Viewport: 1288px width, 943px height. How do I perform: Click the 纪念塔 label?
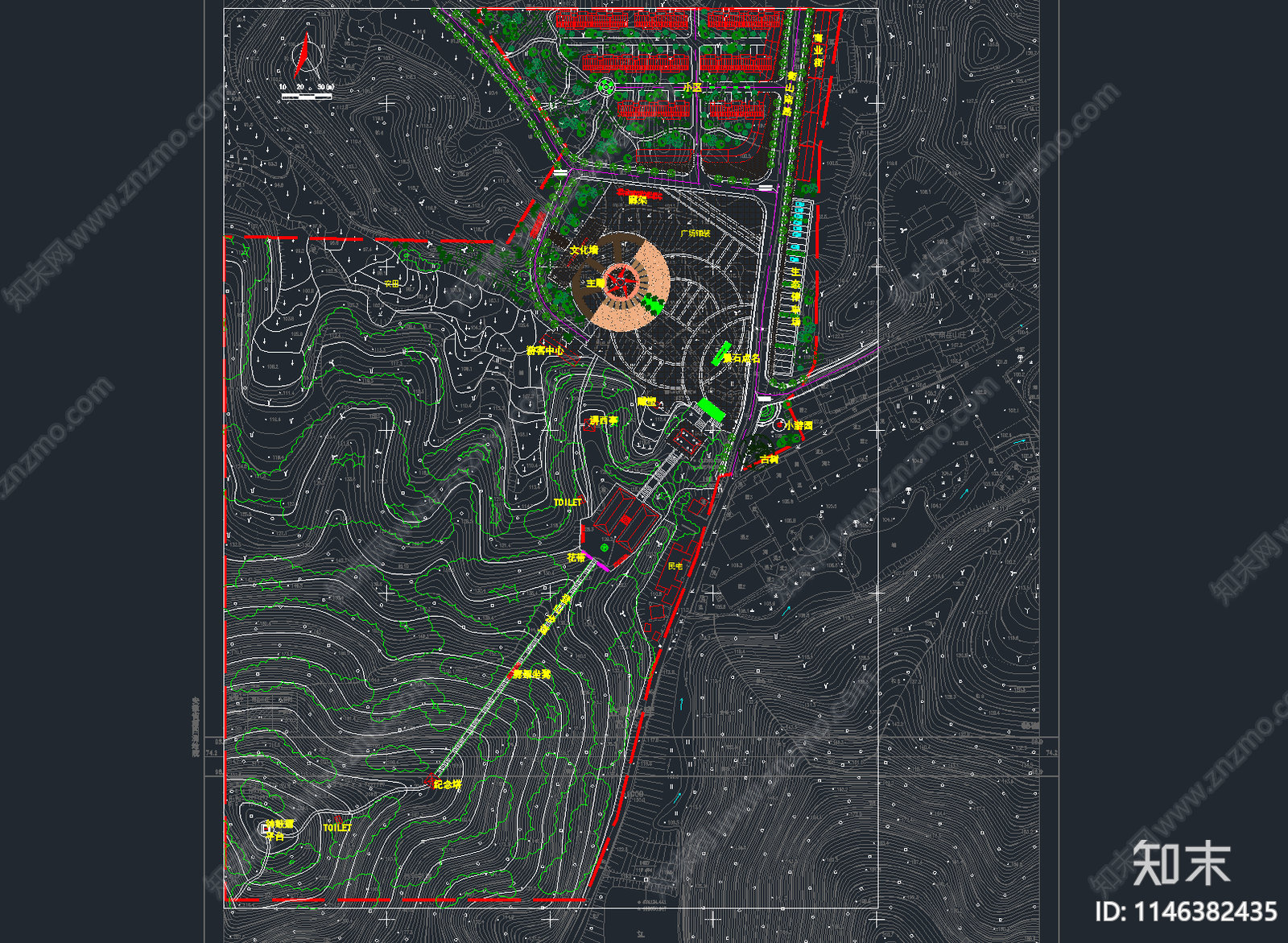[x=448, y=784]
